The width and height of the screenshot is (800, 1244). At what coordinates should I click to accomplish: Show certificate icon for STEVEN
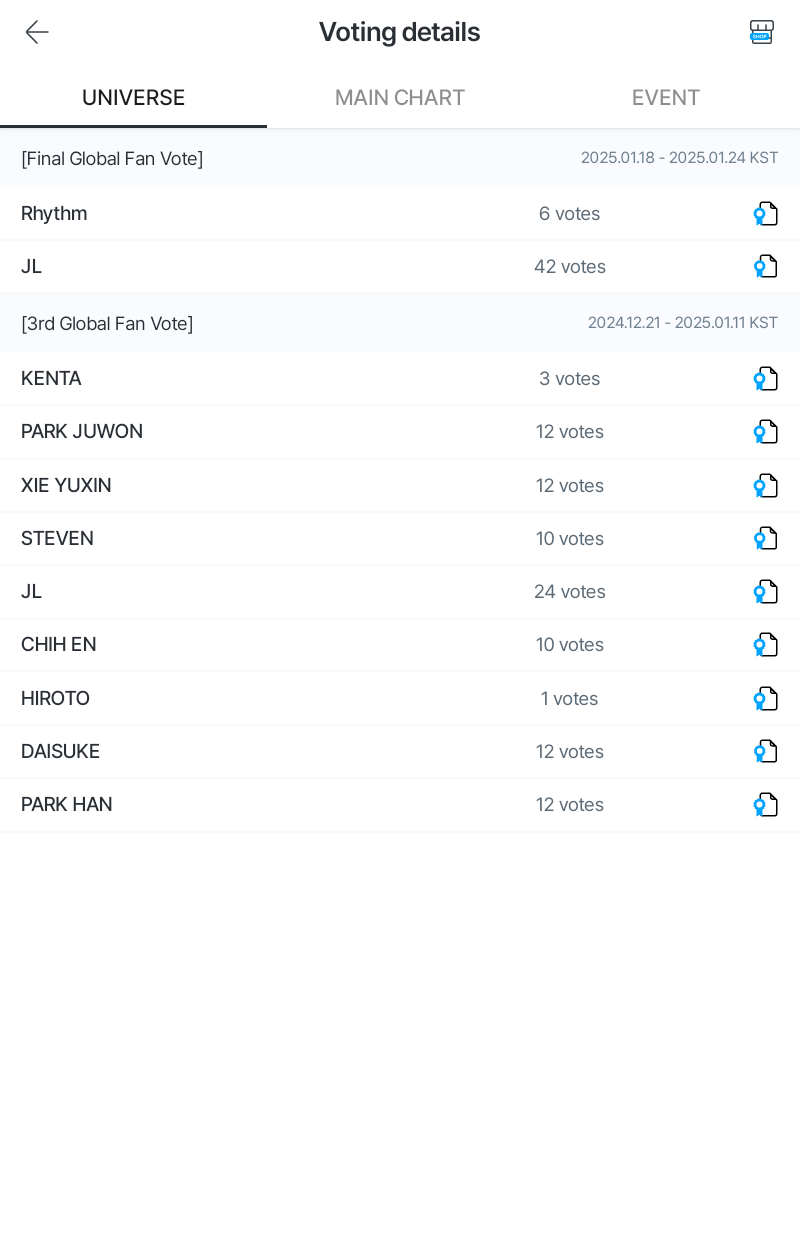coord(765,539)
